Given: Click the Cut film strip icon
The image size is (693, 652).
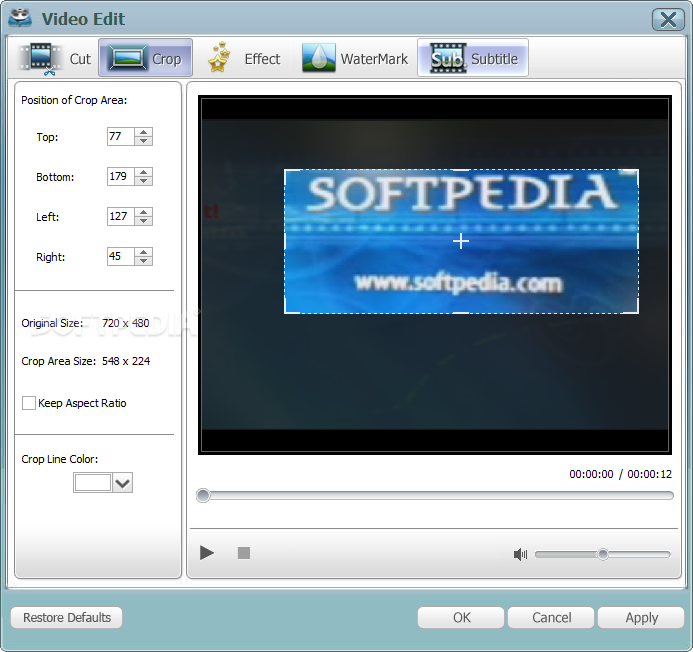Looking at the screenshot, I should click(x=39, y=58).
